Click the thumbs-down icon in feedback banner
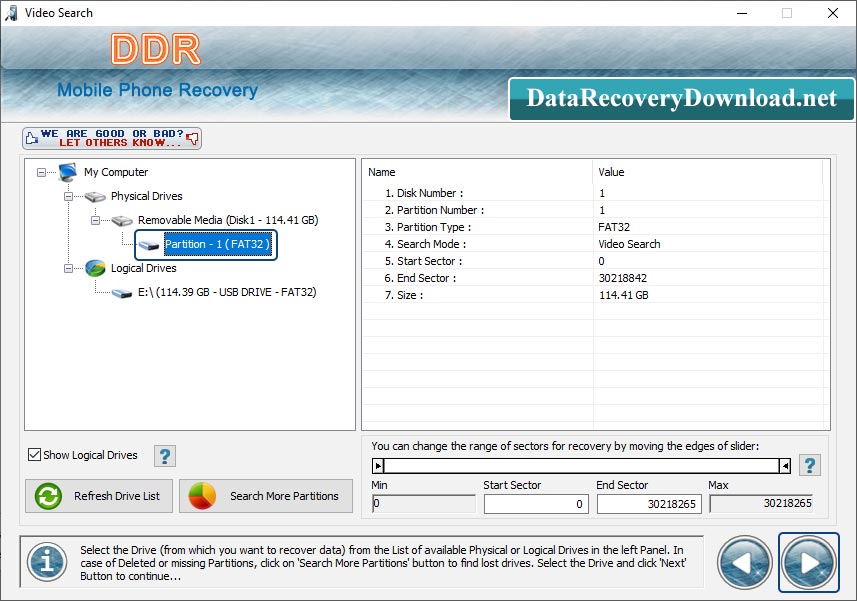 point(192,138)
